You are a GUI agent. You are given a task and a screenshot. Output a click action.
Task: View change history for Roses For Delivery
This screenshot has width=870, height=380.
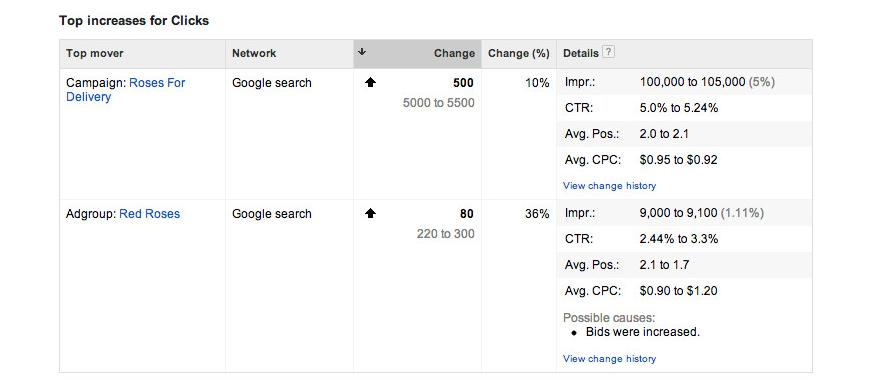[x=609, y=186]
